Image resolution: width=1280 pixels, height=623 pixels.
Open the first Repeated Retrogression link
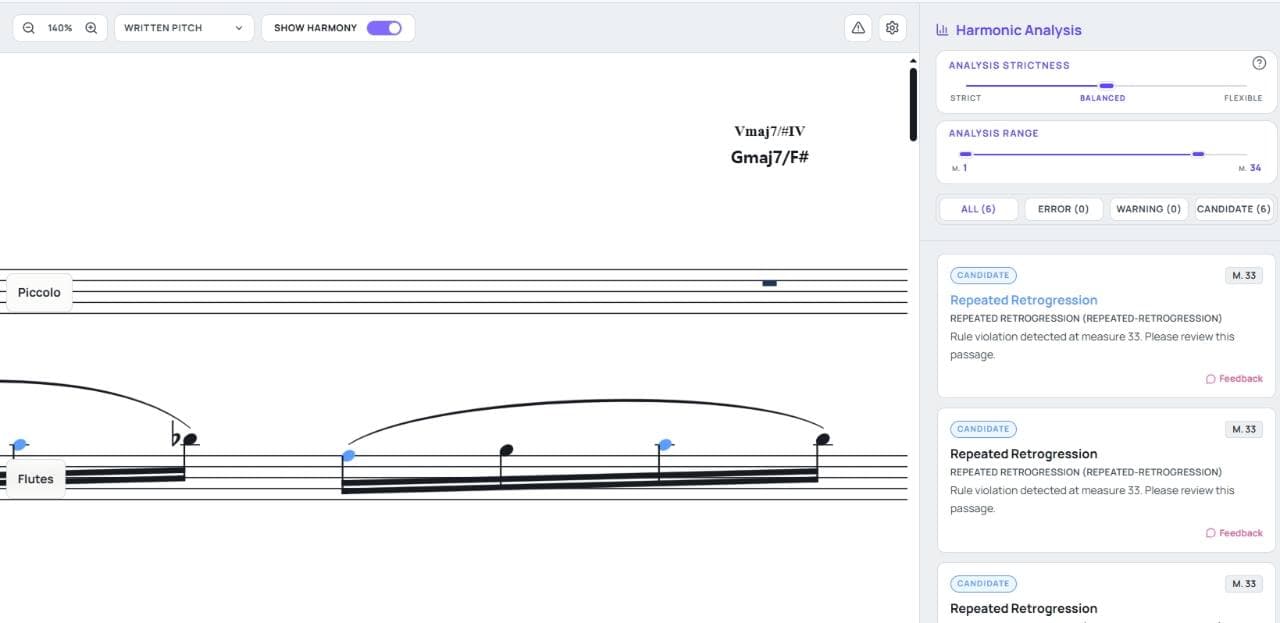(x=1023, y=300)
